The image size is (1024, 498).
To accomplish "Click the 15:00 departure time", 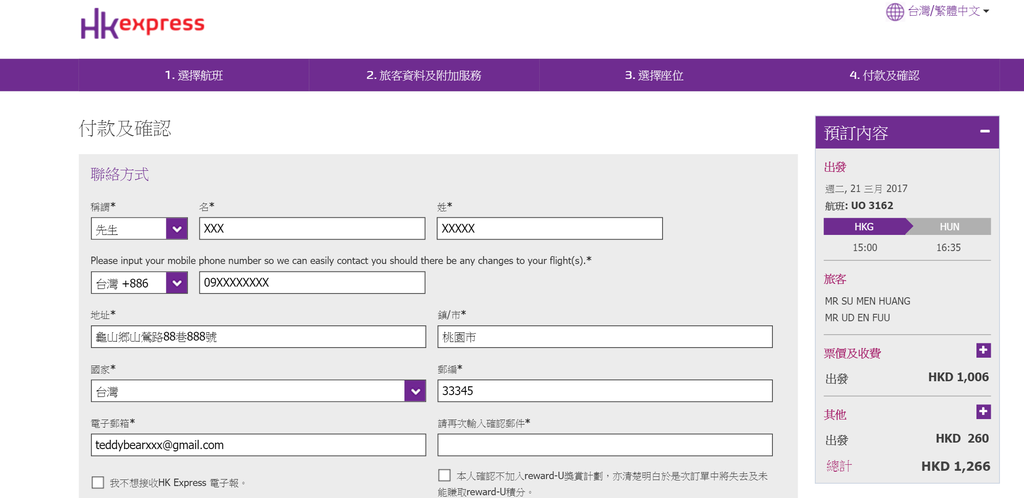I will (x=865, y=247).
